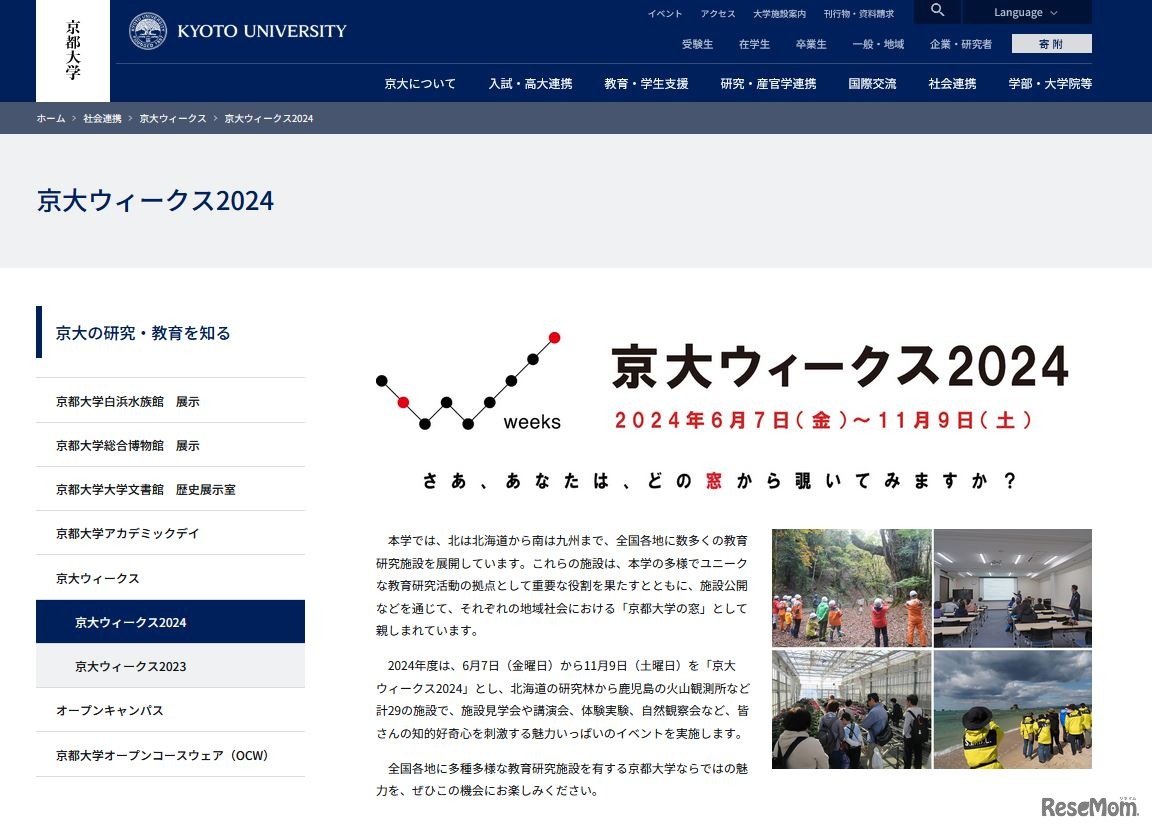The image size is (1152, 830).
Task: Go to 社会連携 in breadcrumb
Action: [102, 118]
